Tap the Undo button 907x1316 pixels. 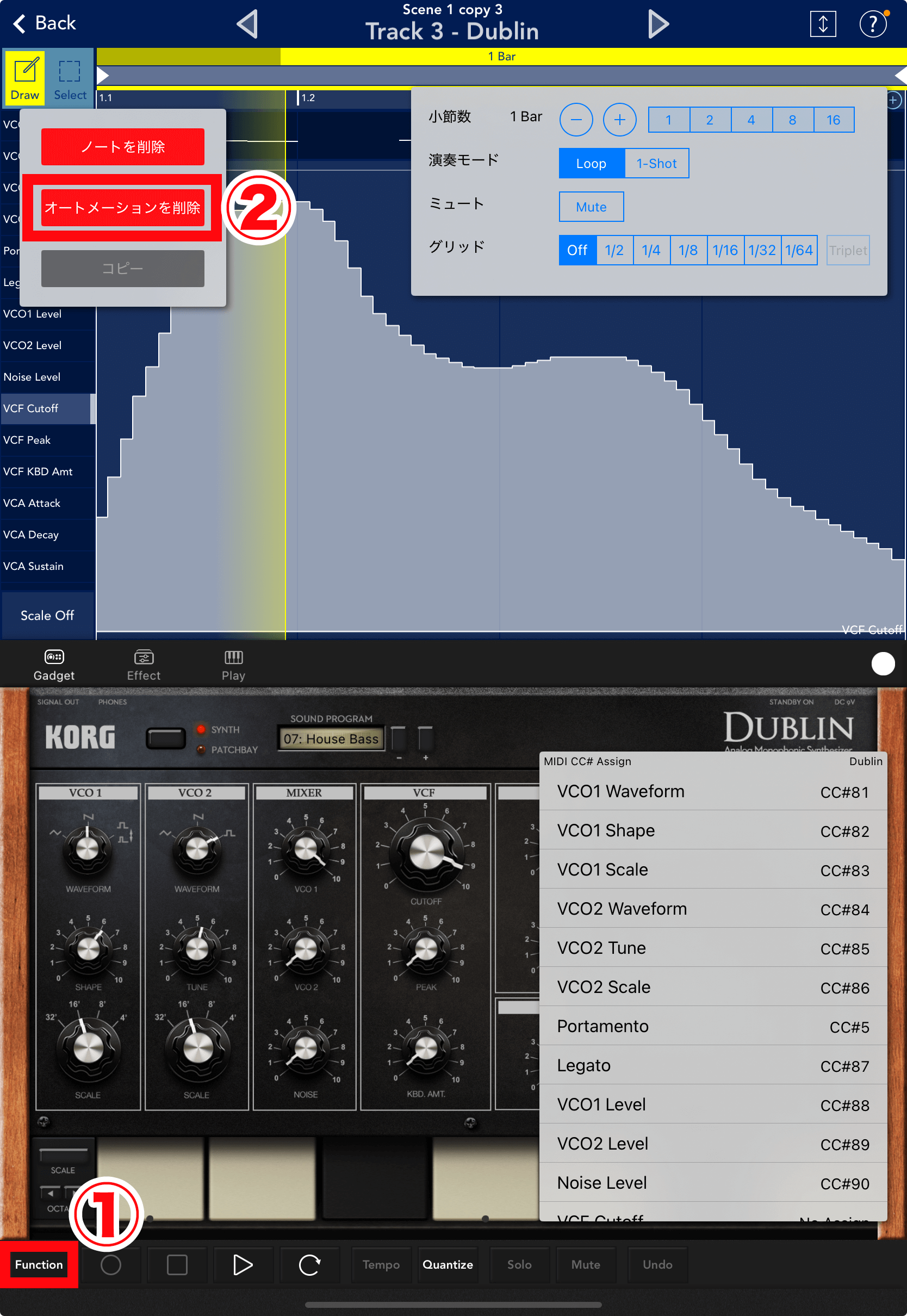(x=657, y=1265)
